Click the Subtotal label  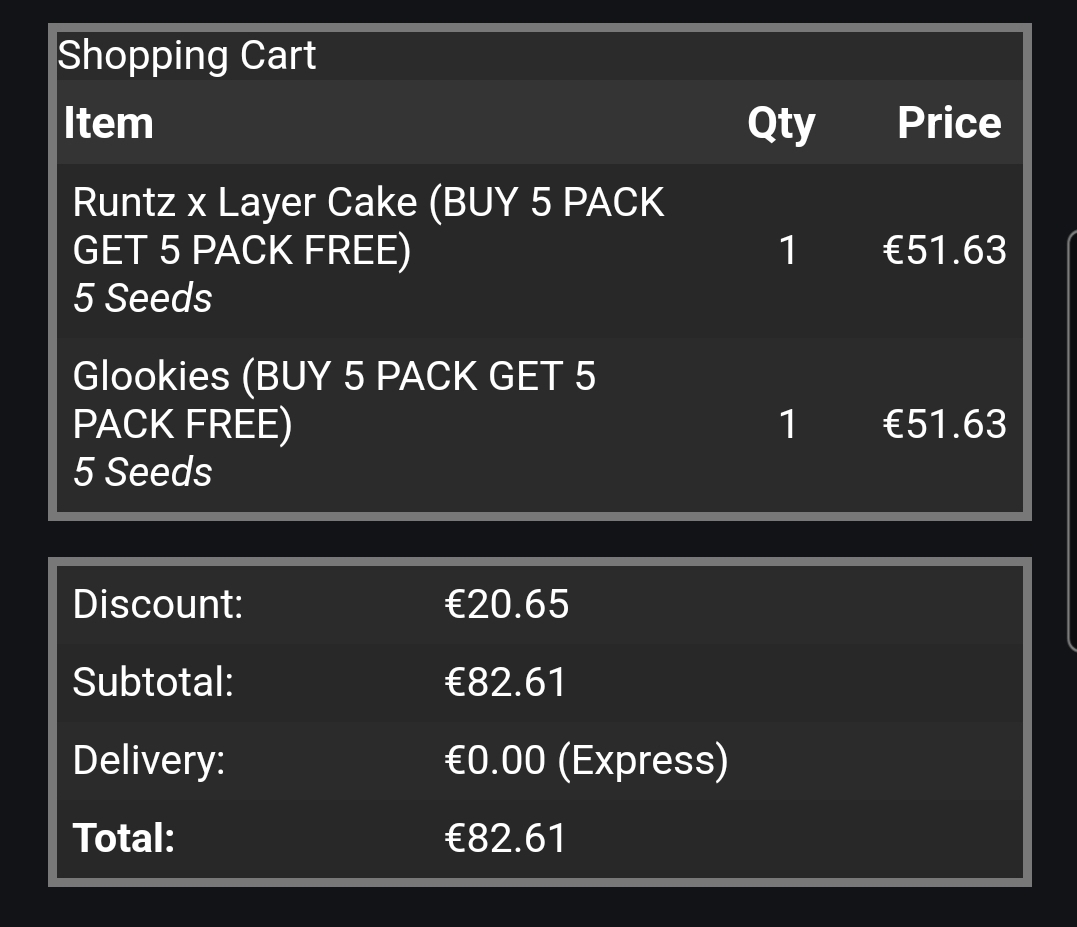click(153, 682)
